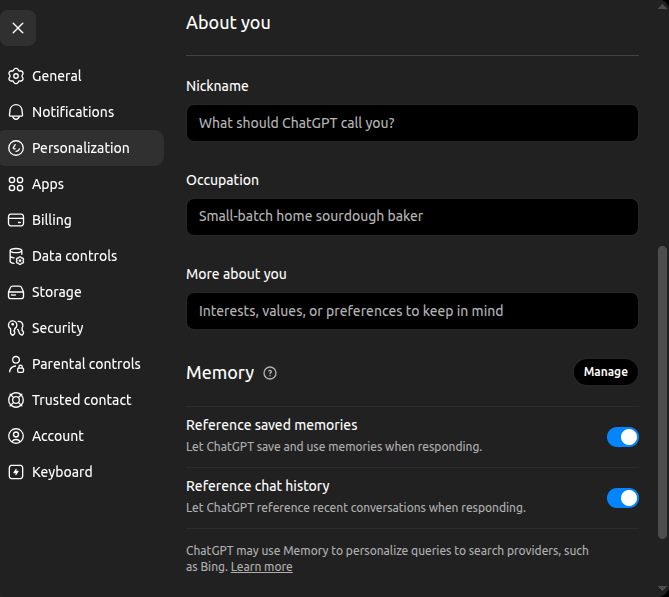The height and width of the screenshot is (597, 669).
Task: Click the Memory help question-mark icon
Action: pos(270,373)
